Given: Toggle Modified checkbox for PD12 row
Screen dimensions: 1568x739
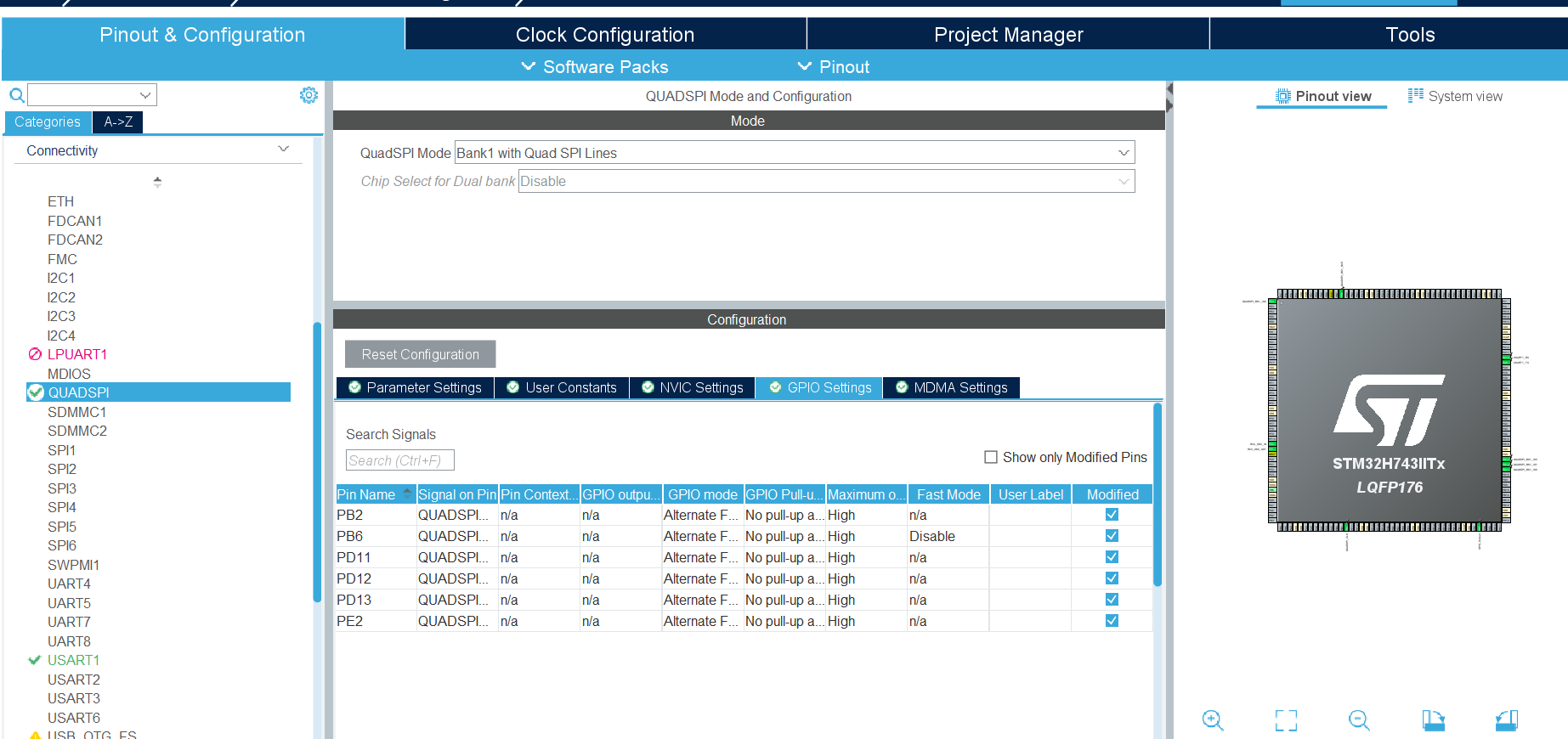Looking at the screenshot, I should (x=1112, y=578).
